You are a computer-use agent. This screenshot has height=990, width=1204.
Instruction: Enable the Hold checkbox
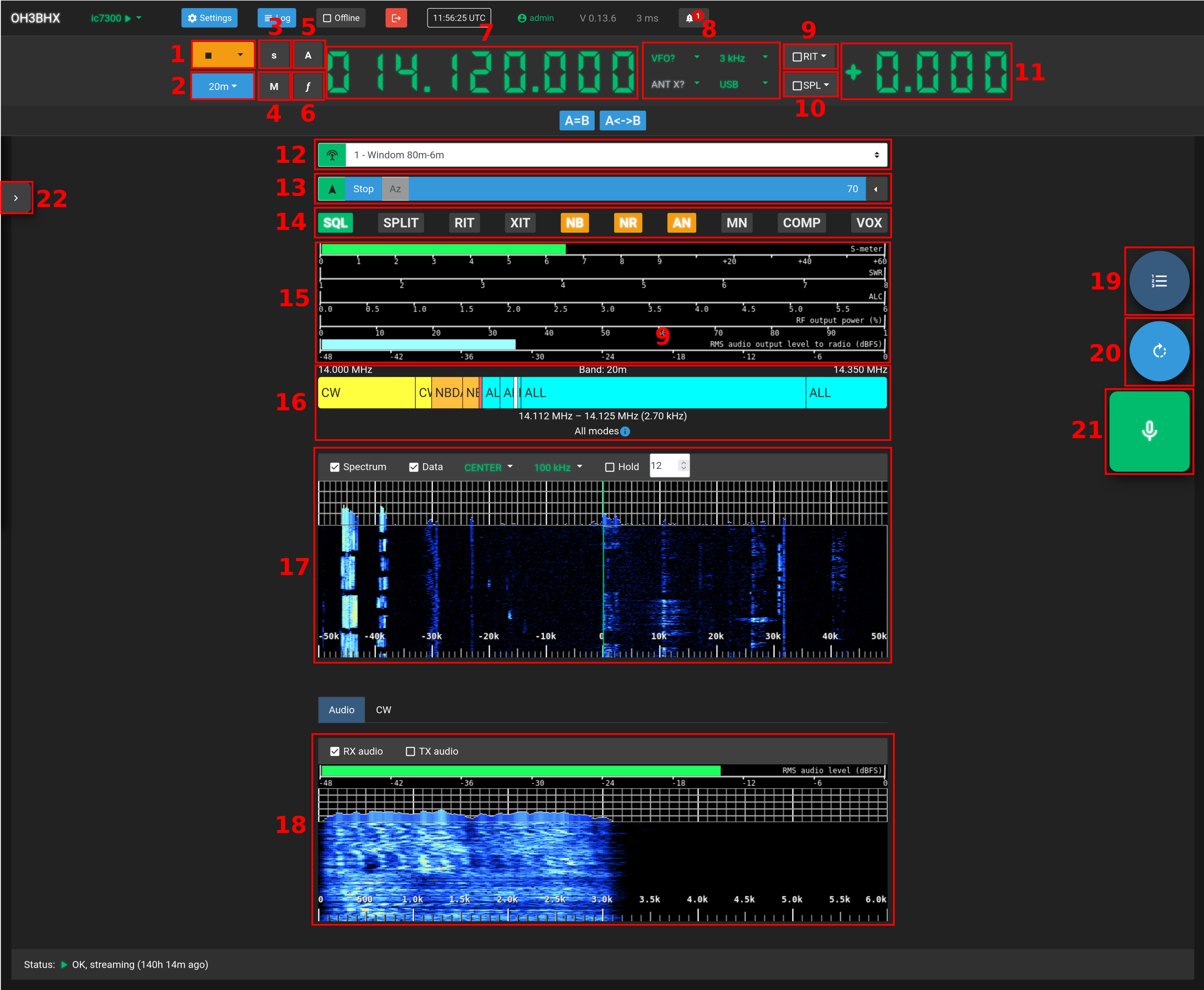(610, 467)
